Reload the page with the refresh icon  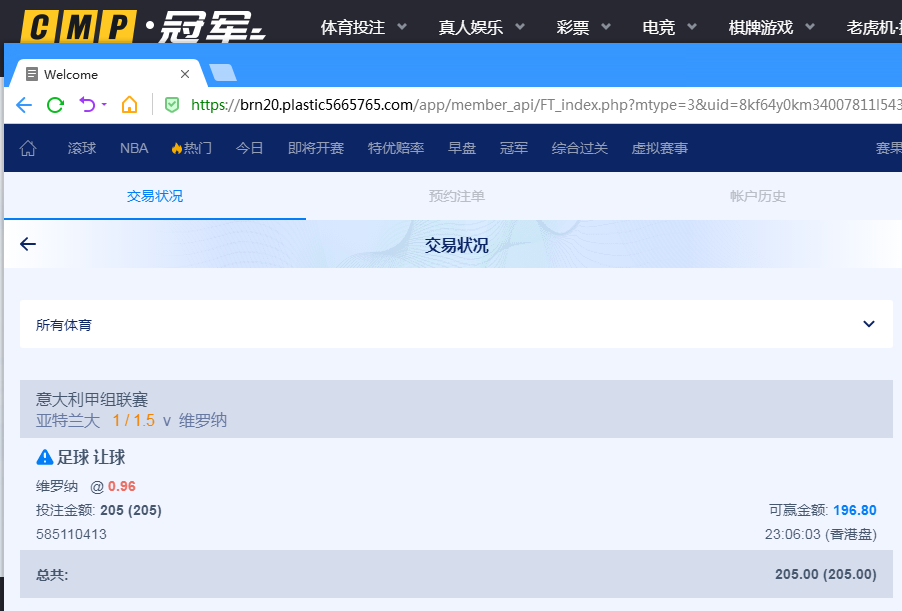[x=55, y=105]
